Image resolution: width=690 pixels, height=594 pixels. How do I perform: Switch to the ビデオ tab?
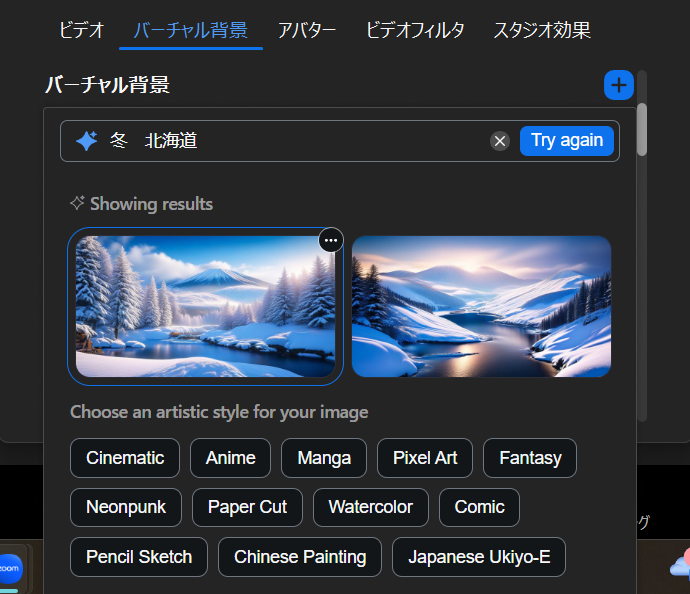[81, 30]
